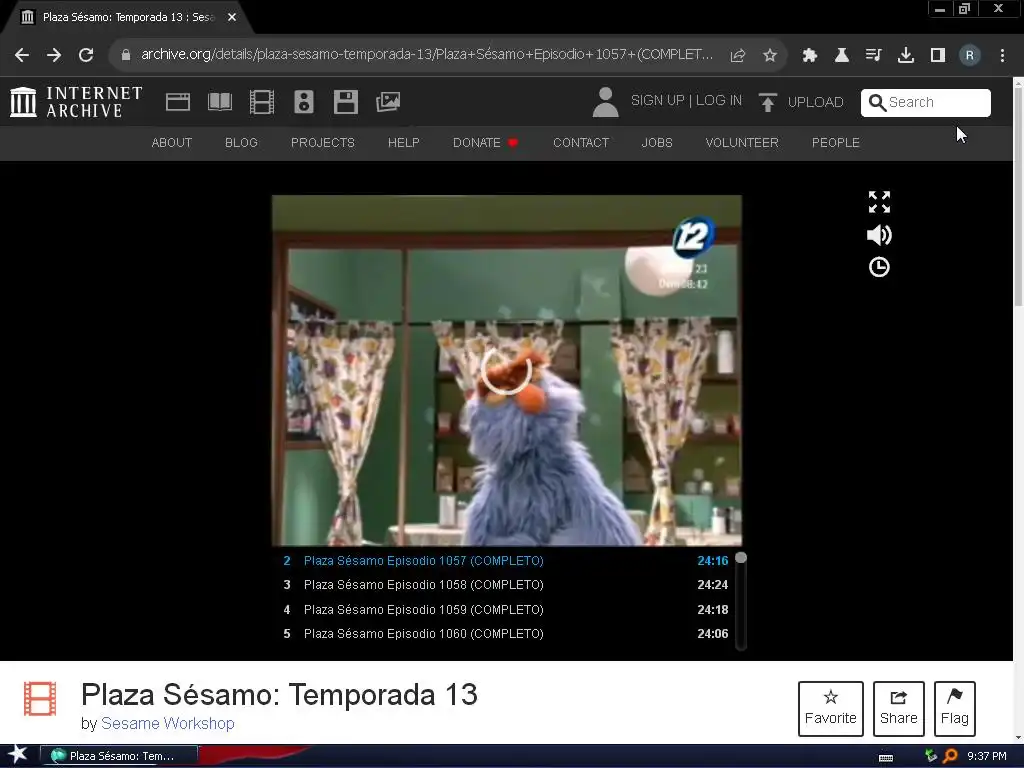1024x768 pixels.
Task: View site security lock info
Action: coord(126,55)
